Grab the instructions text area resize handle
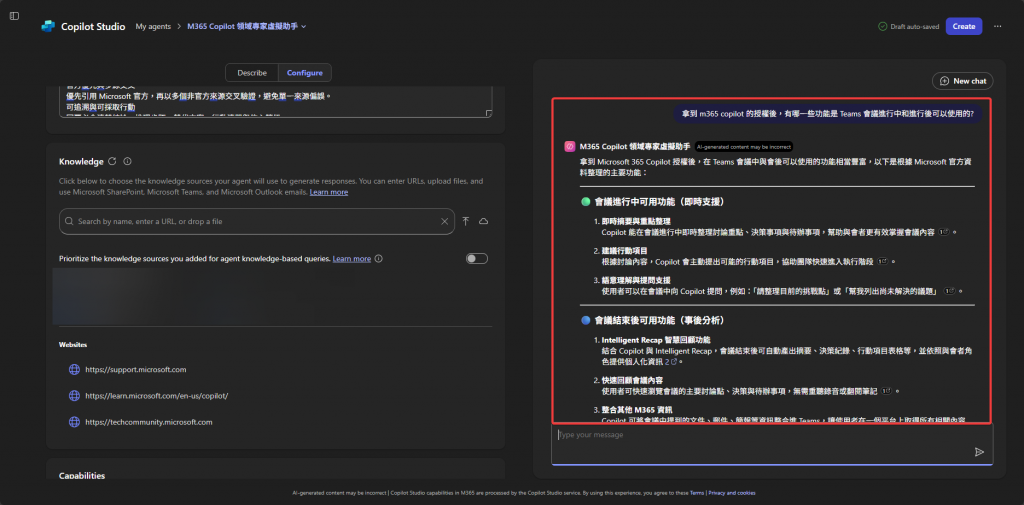This screenshot has height=505, width=1024. click(x=488, y=114)
